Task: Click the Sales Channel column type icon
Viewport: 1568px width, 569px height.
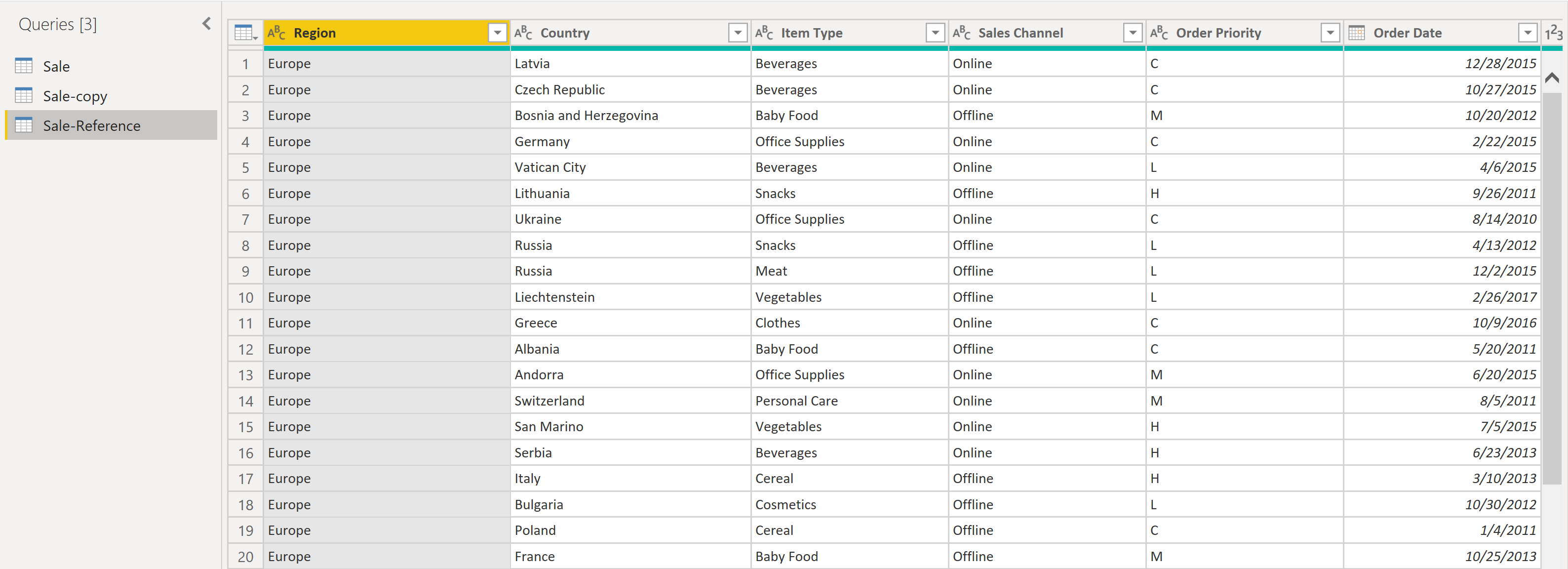Action: click(x=961, y=33)
